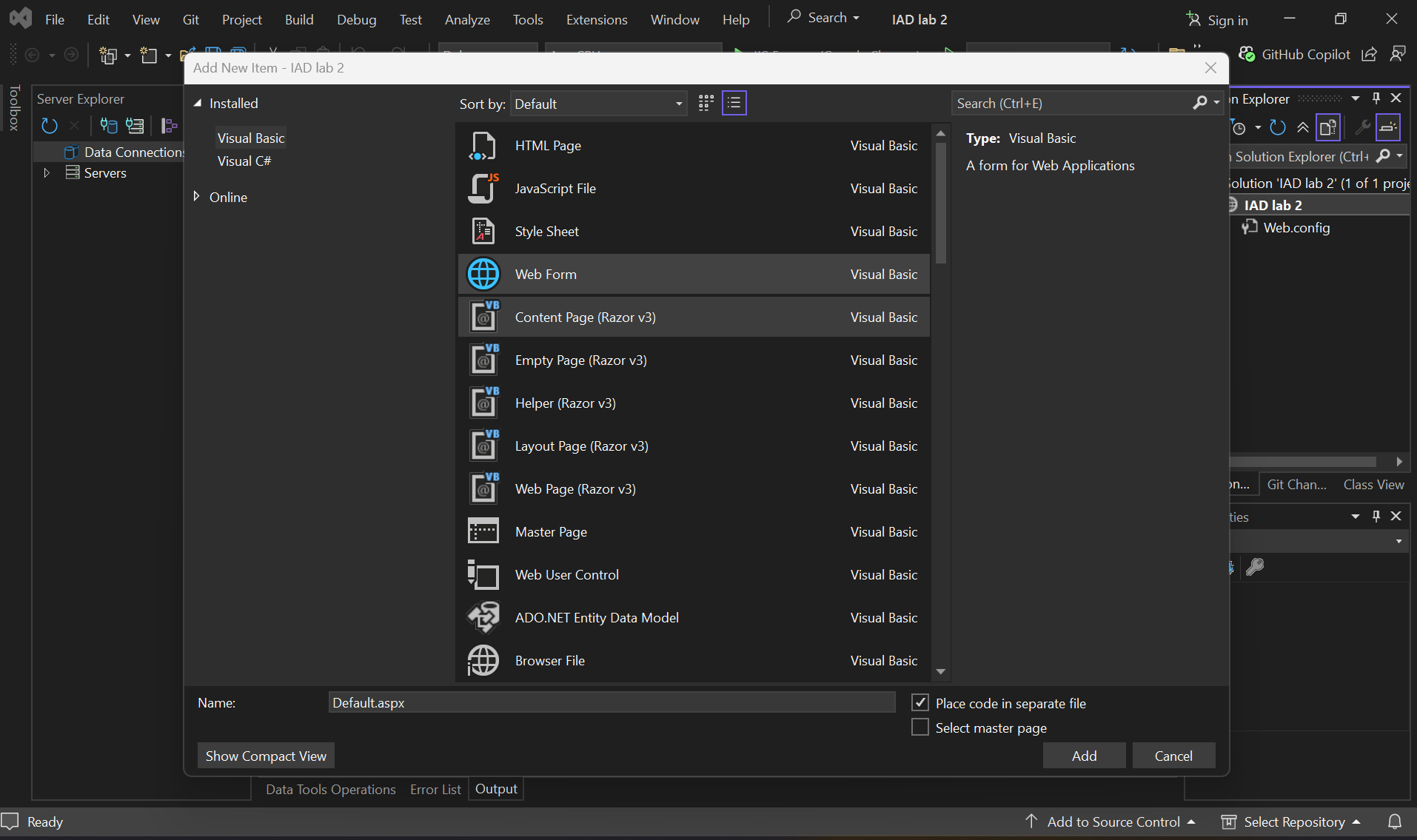The height and width of the screenshot is (840, 1417).
Task: Click the Add button
Action: pos(1084,756)
